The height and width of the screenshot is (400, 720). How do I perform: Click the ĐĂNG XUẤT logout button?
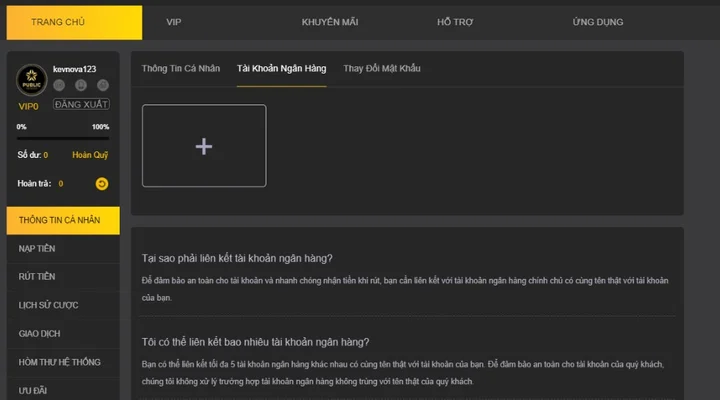[81, 104]
